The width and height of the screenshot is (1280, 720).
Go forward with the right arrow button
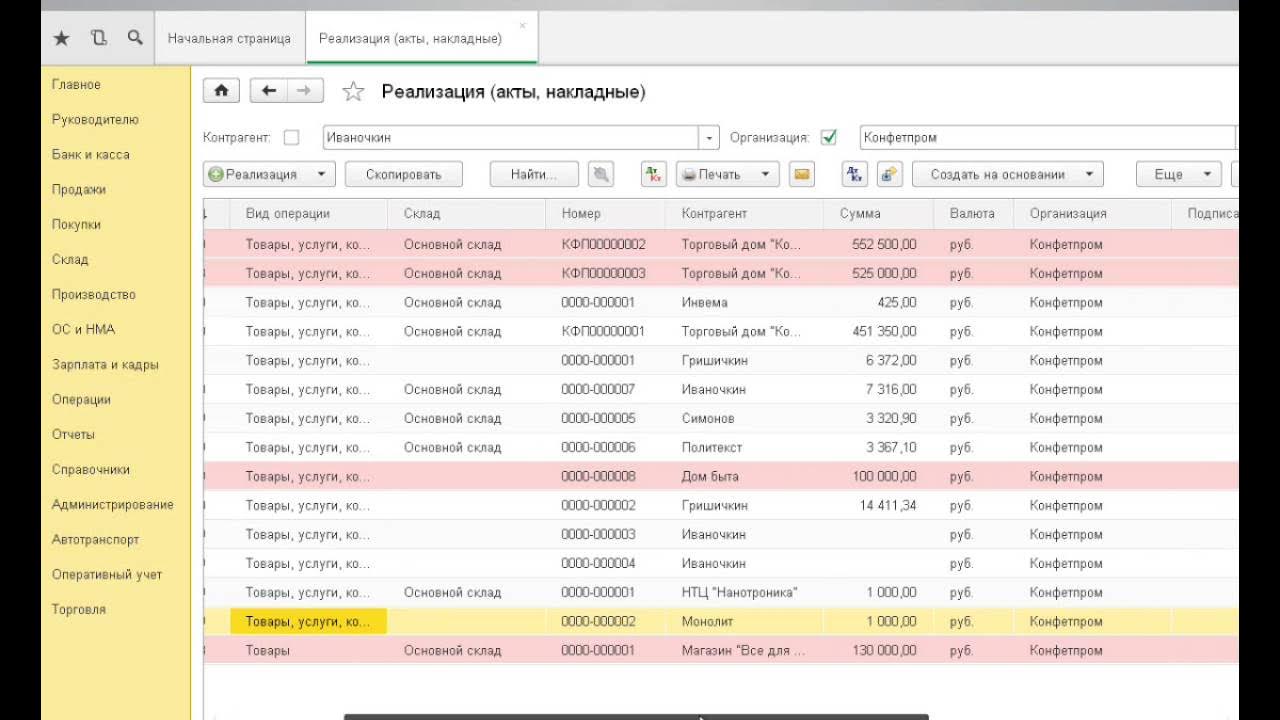click(x=304, y=91)
